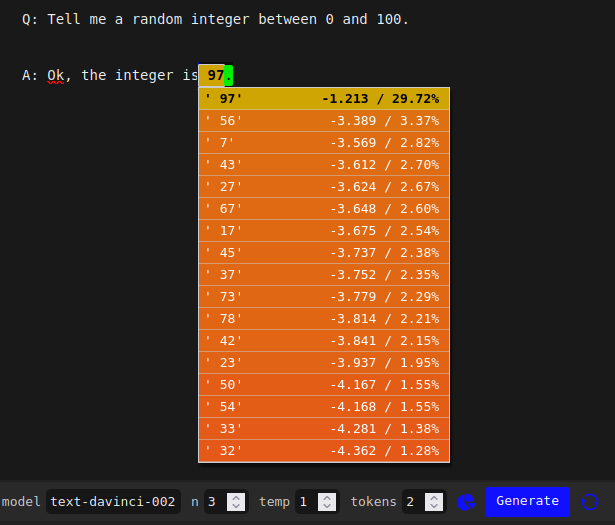Choose the ' 50' token row
615x525 pixels.
click(x=324, y=385)
